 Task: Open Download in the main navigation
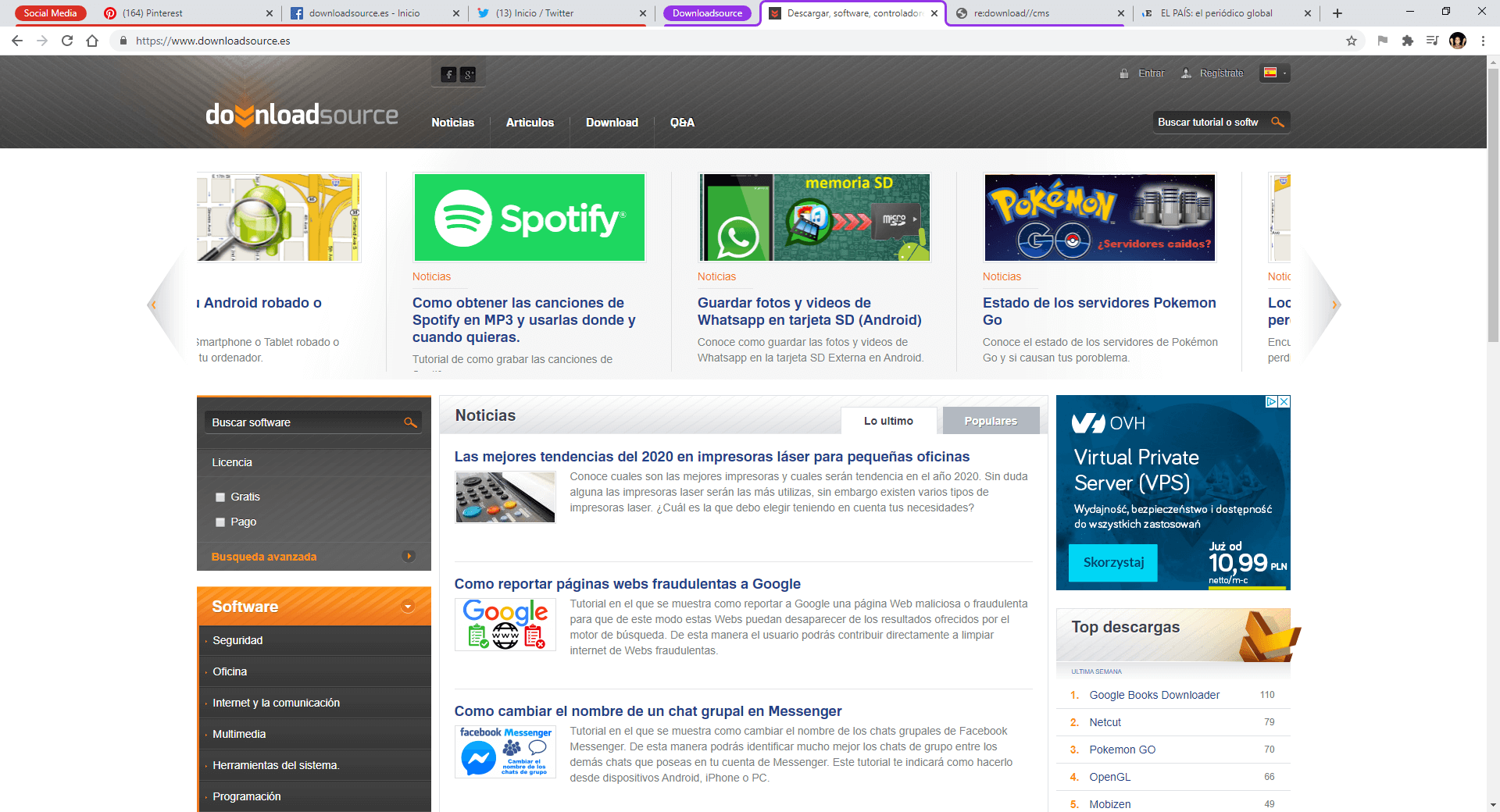click(x=612, y=123)
